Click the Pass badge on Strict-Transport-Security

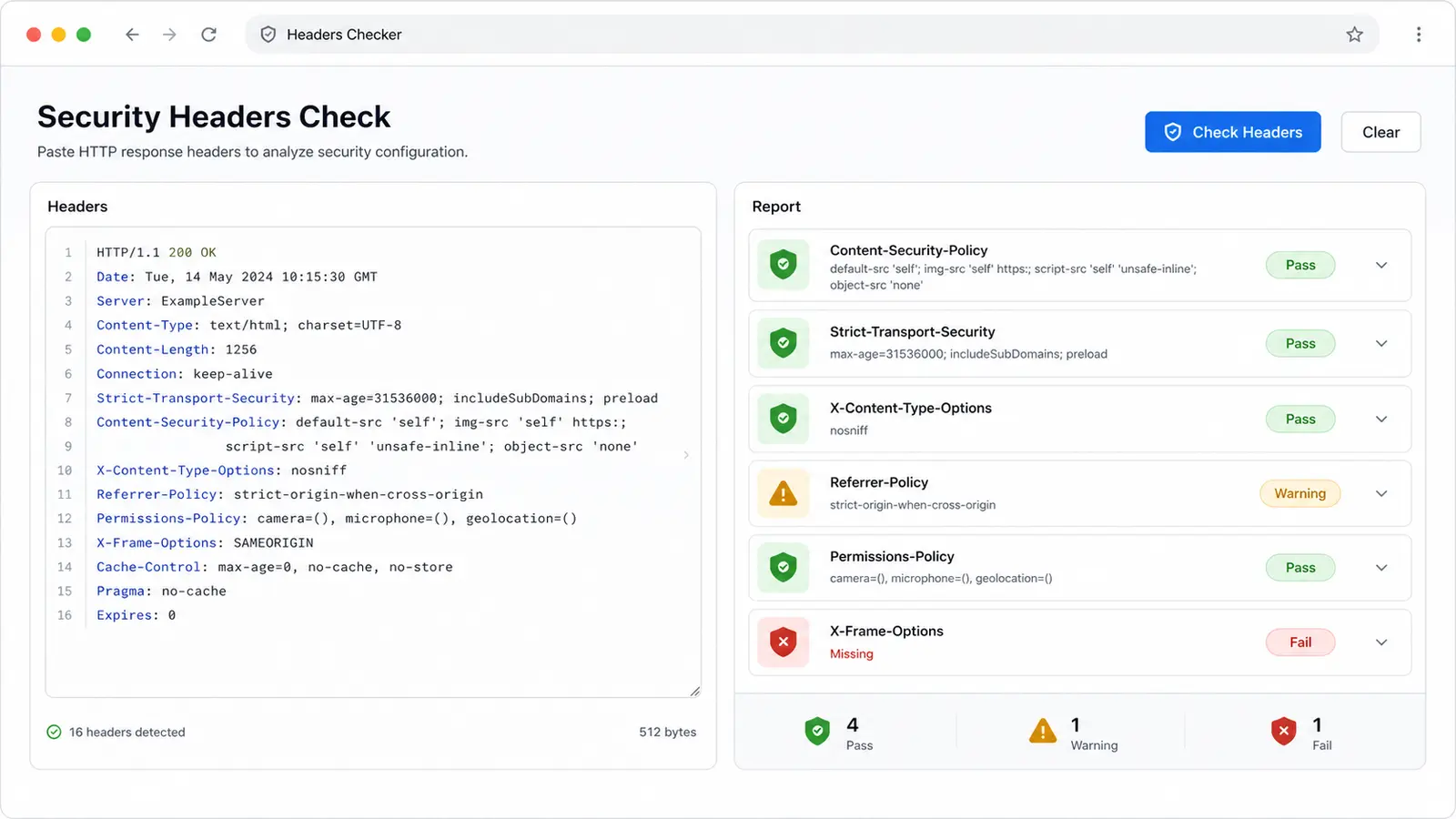coord(1300,343)
